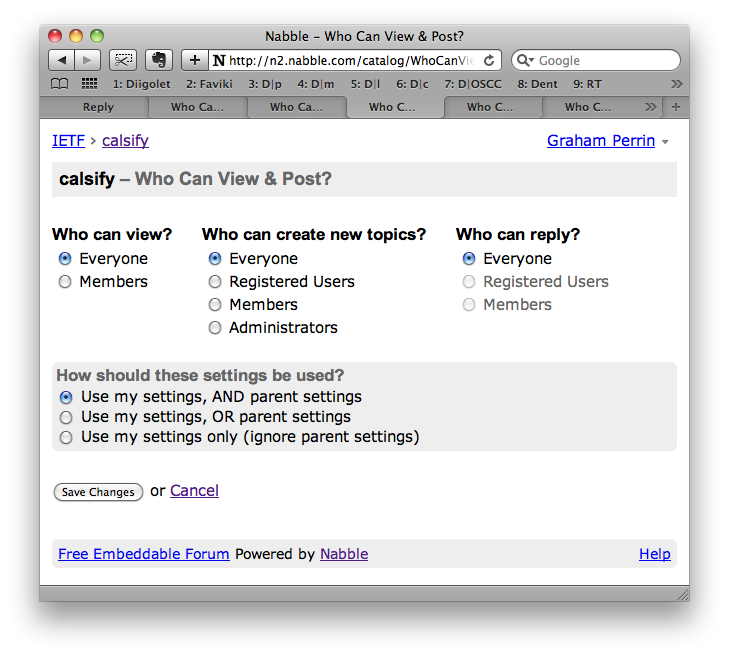Click the plus add bookmark button
Screen dimensions: 729x656
(195, 60)
